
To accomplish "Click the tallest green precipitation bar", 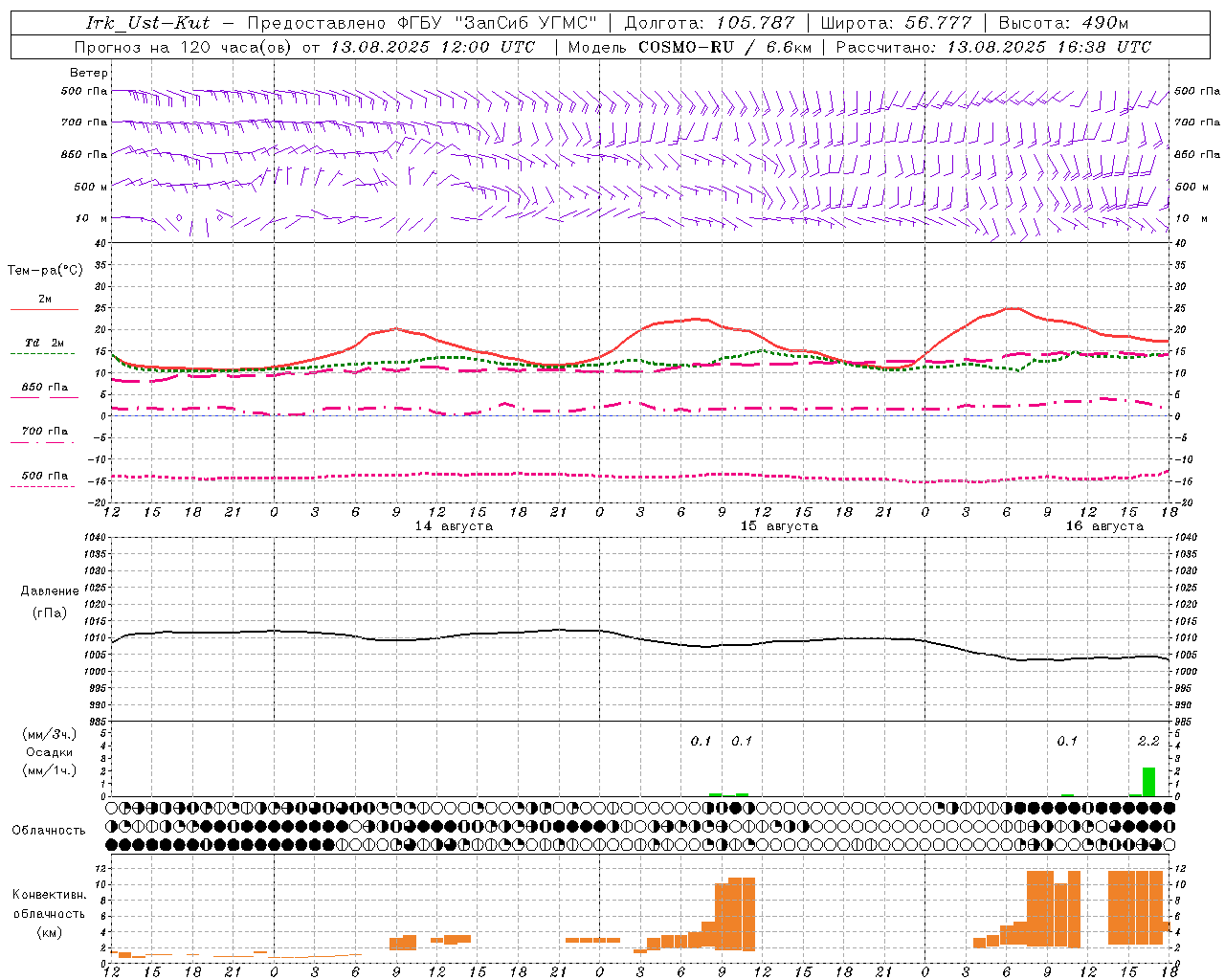I will tap(1148, 781).
